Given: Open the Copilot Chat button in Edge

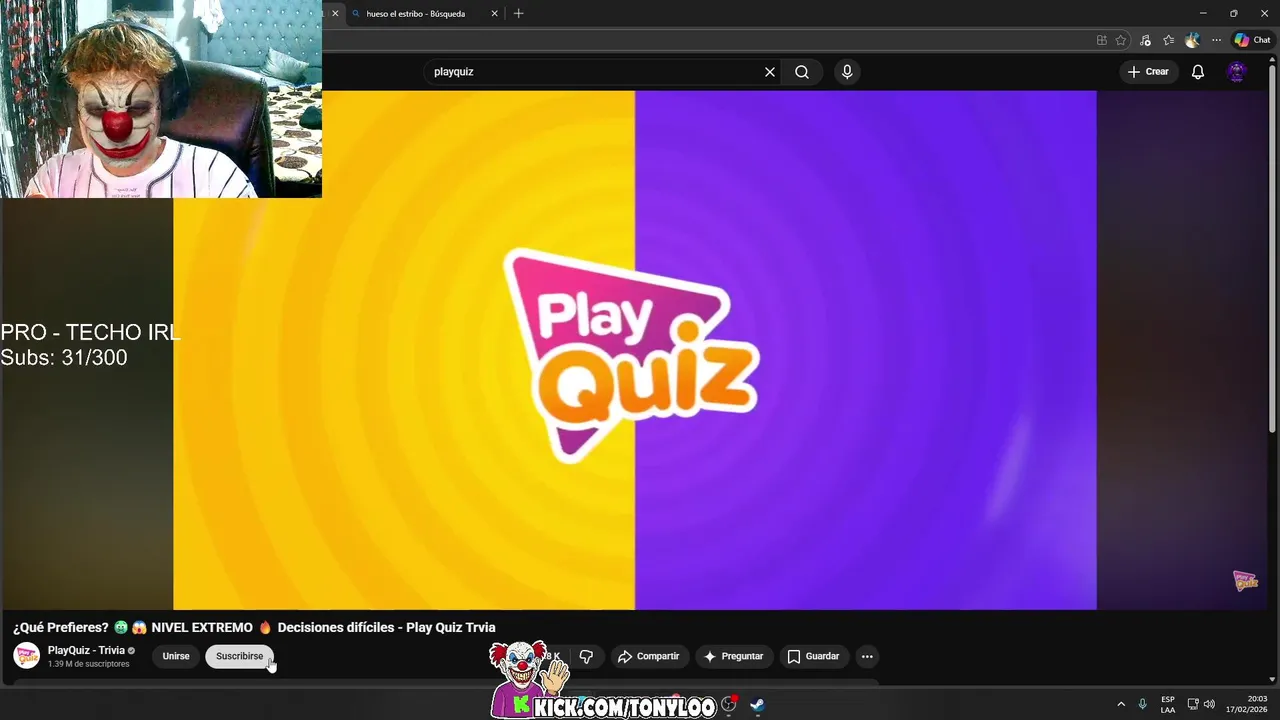Looking at the screenshot, I should [1252, 40].
